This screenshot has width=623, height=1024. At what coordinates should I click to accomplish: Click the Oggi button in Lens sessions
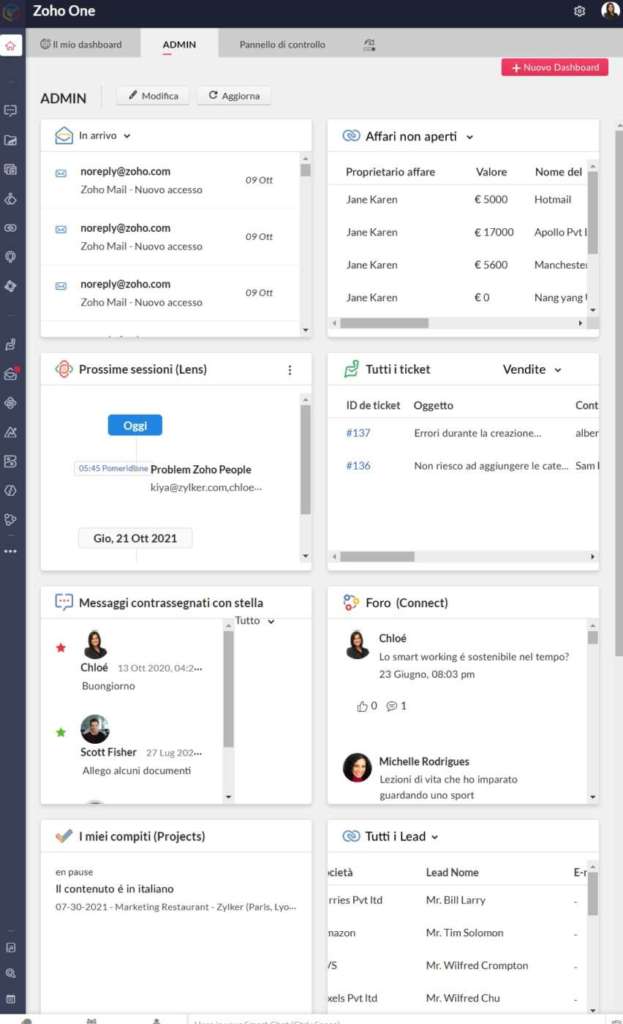135,425
